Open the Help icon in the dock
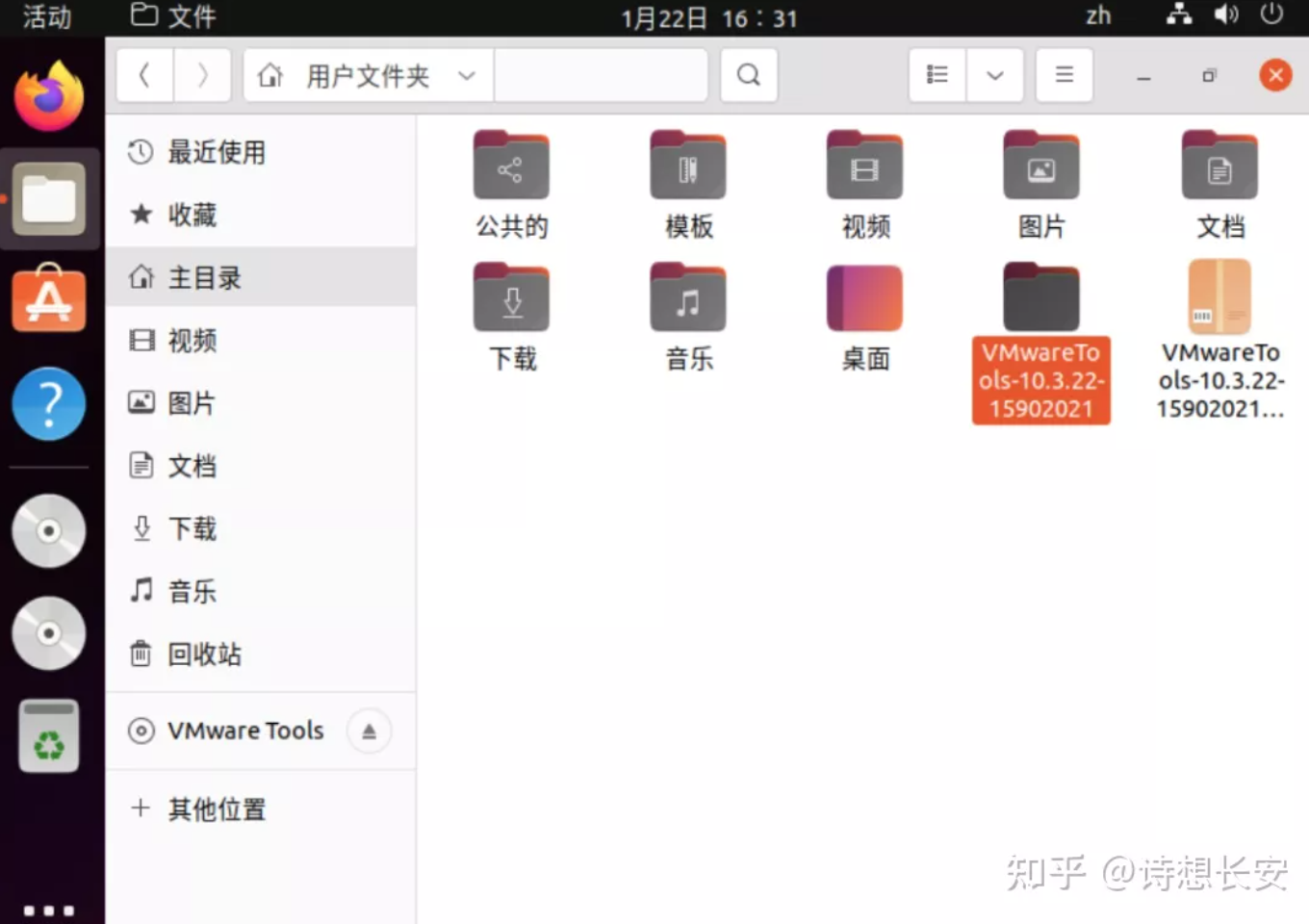 click(x=49, y=404)
